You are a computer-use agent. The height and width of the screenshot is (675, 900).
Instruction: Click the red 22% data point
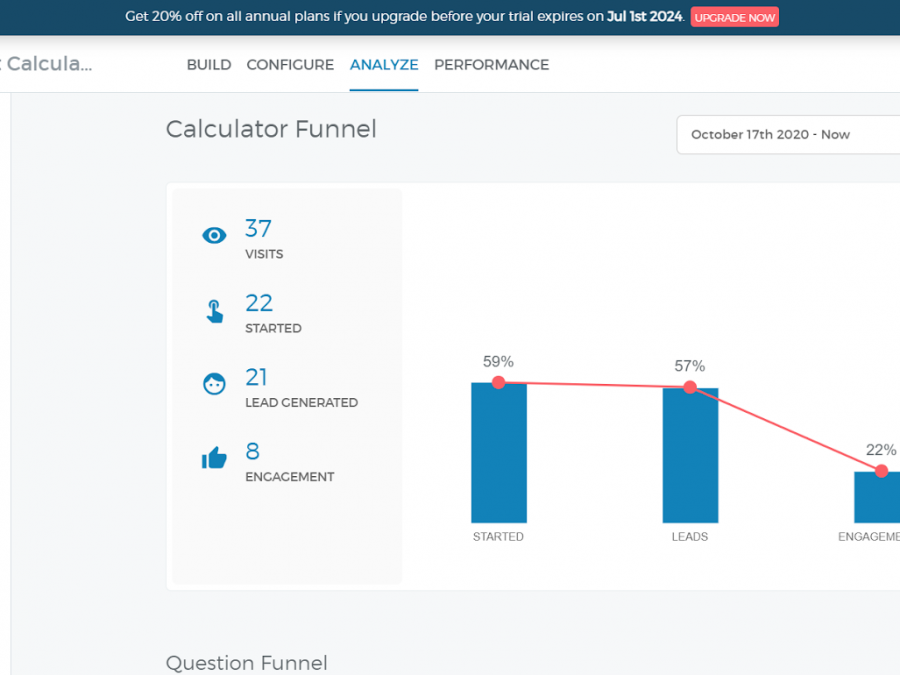click(881, 471)
